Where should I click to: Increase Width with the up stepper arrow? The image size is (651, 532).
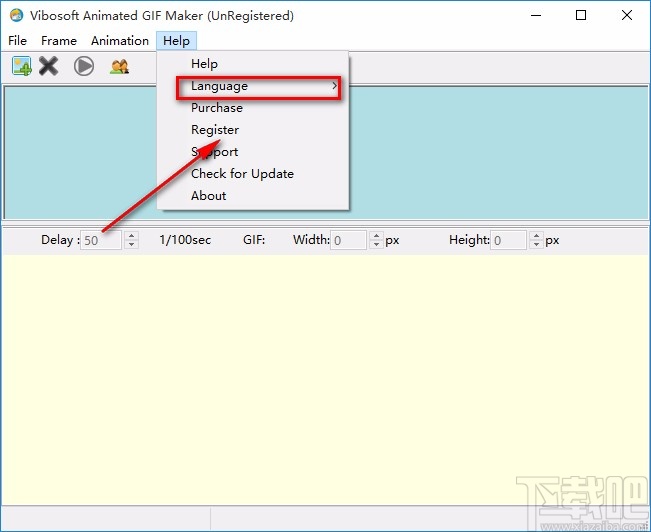376,235
